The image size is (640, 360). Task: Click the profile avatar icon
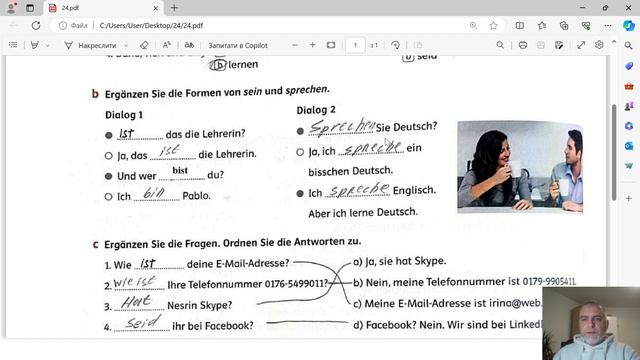tap(11, 8)
